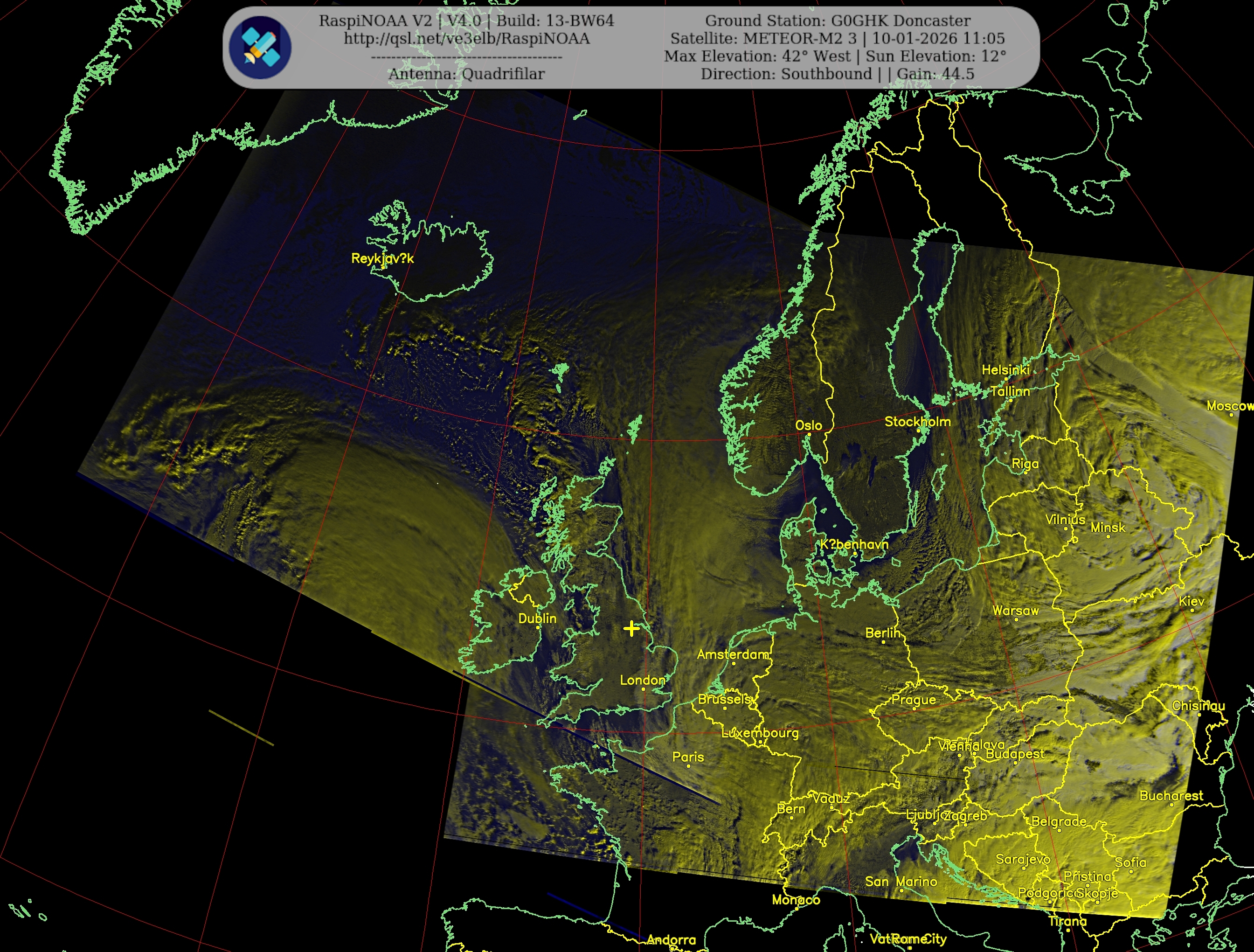Open the qsl.net RaspiNOAA URL text
This screenshot has width=1254, height=952.
pyautogui.click(x=466, y=39)
